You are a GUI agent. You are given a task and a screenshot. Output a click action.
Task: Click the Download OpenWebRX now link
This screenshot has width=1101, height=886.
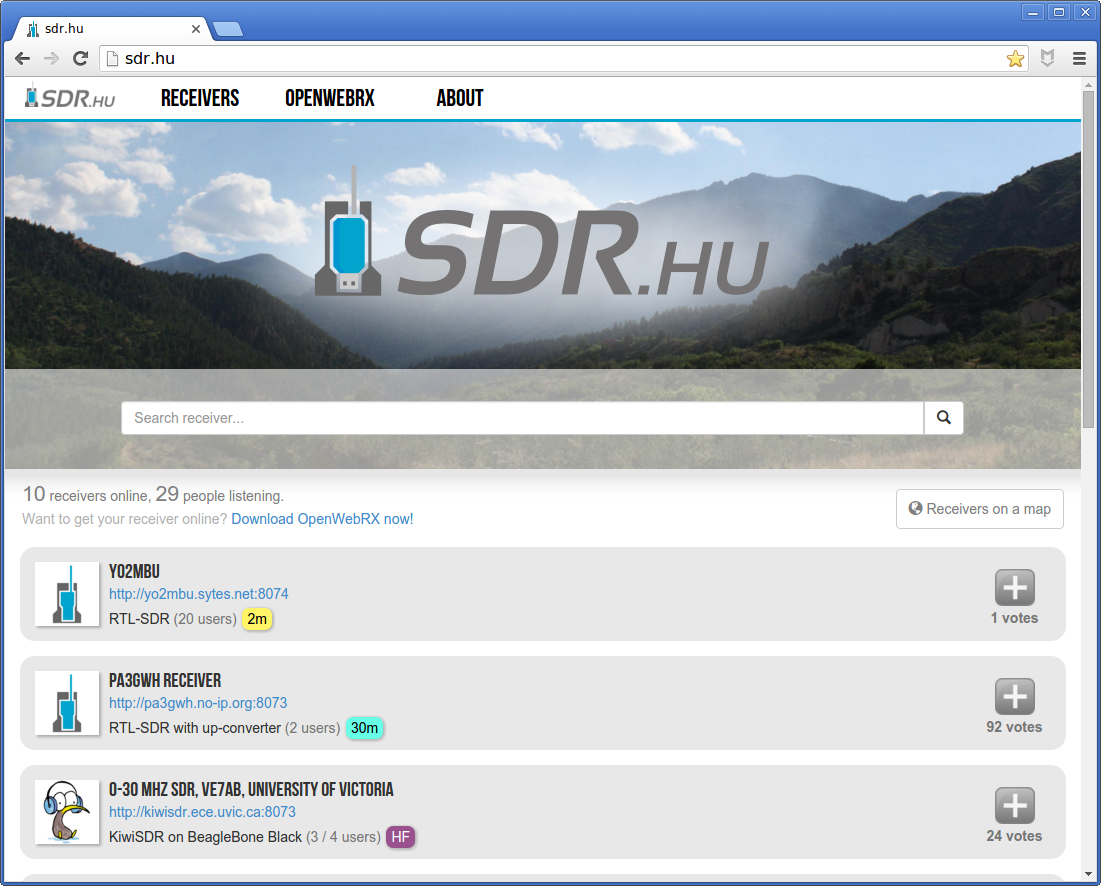point(322,518)
